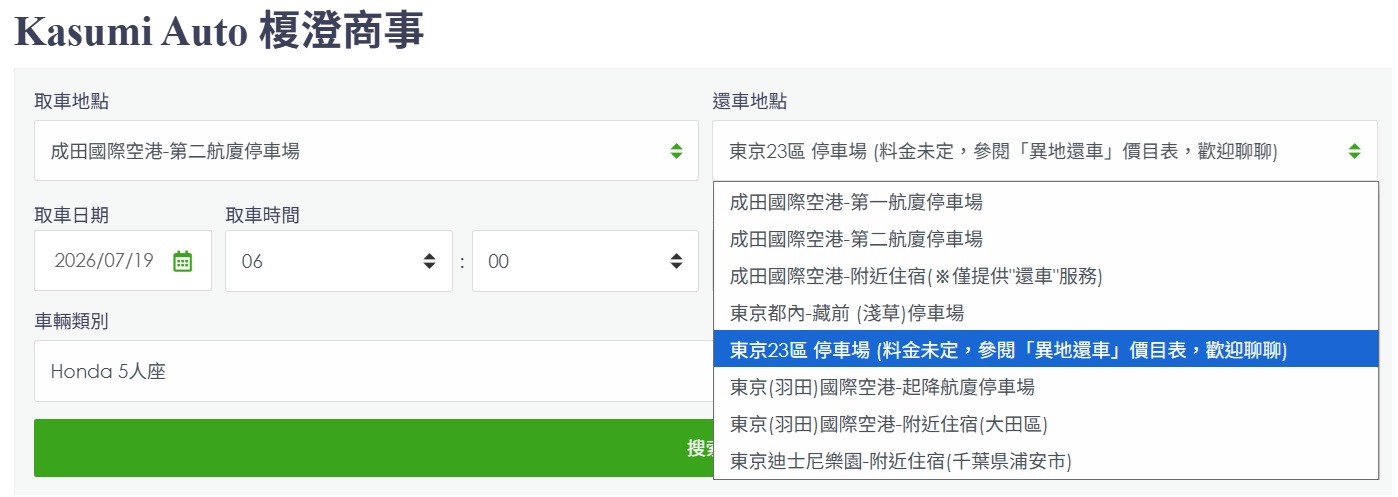This screenshot has width=1398, height=497.
Task: Open the calendar icon for pickup date
Action: click(x=182, y=261)
